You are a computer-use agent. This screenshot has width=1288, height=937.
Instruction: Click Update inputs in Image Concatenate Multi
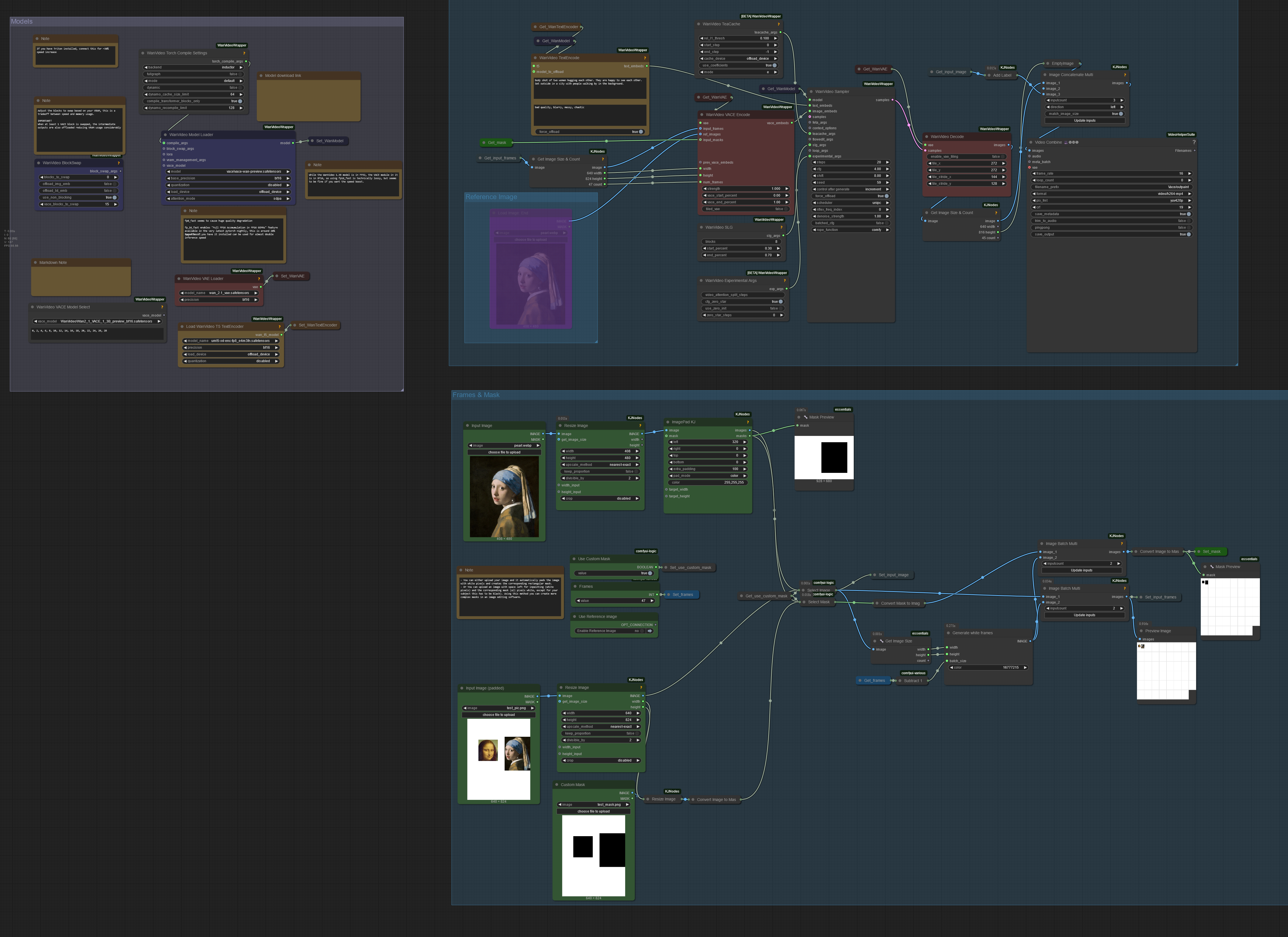pos(1084,120)
